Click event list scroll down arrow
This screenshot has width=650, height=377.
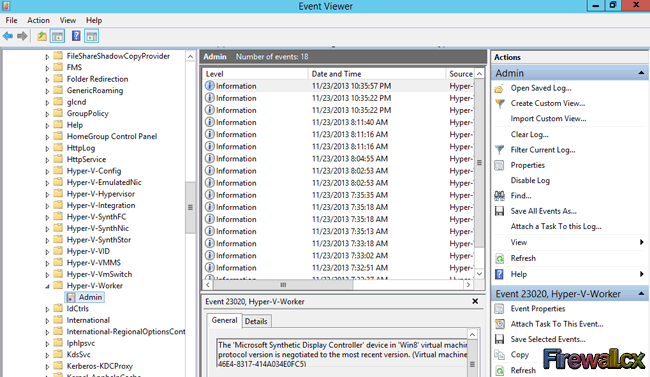(479, 274)
